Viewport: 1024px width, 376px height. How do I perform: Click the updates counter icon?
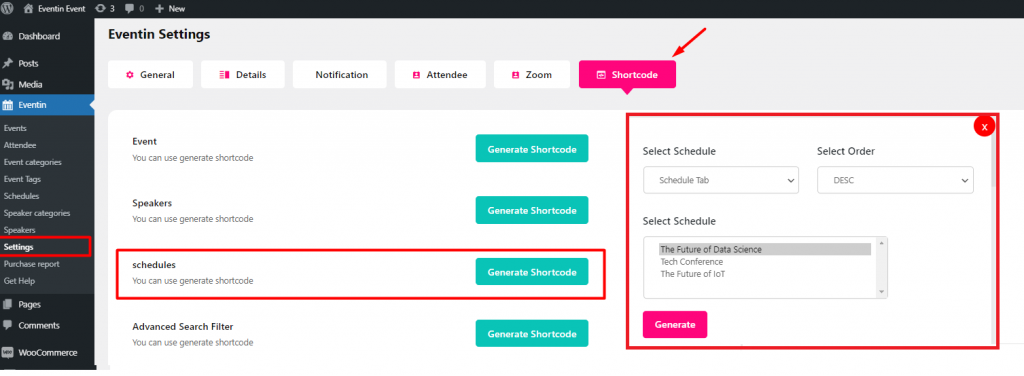click(x=100, y=8)
